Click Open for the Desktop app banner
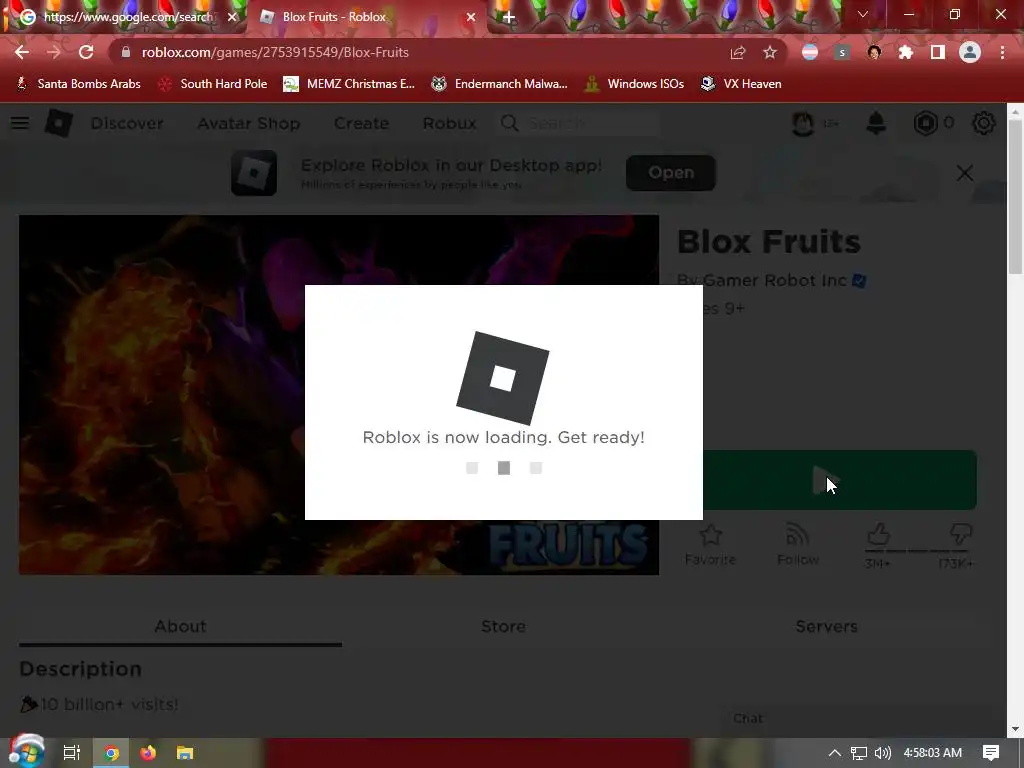Image resolution: width=1024 pixels, height=768 pixels. [x=671, y=172]
